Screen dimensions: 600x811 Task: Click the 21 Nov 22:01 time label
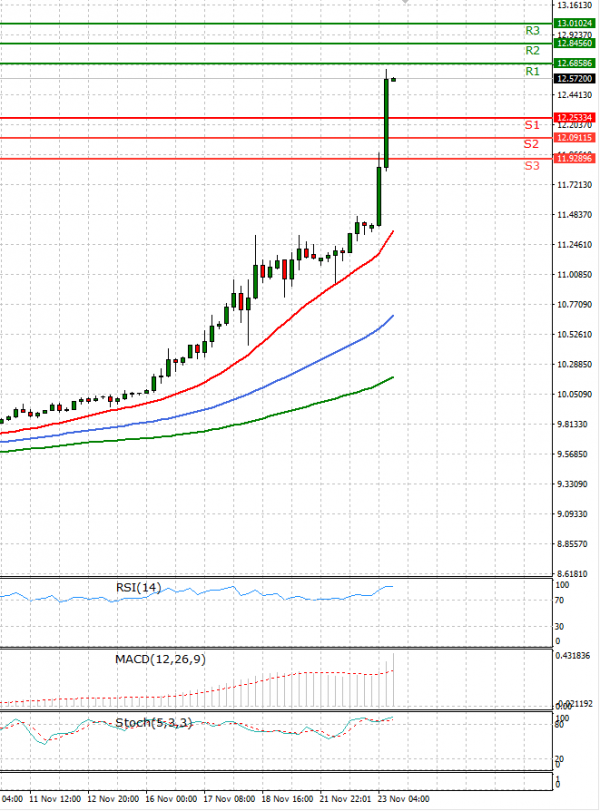click(345, 799)
